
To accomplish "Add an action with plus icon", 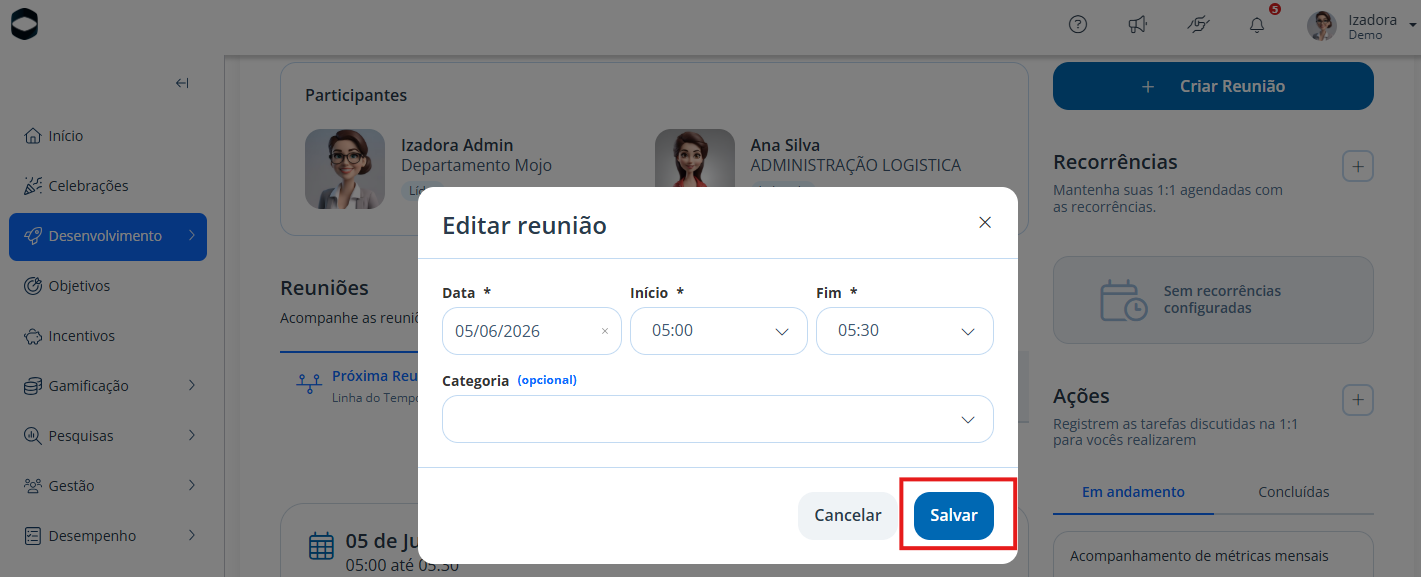I will 1357,400.
